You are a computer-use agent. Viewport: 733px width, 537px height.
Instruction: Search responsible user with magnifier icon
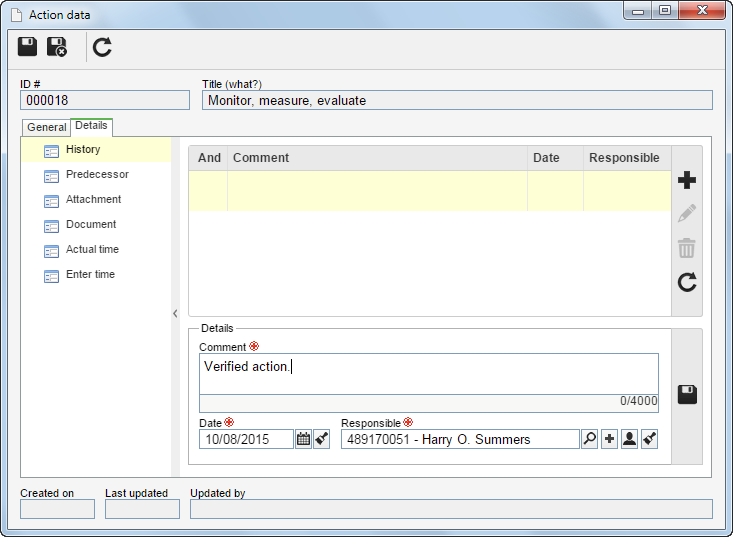[590, 439]
